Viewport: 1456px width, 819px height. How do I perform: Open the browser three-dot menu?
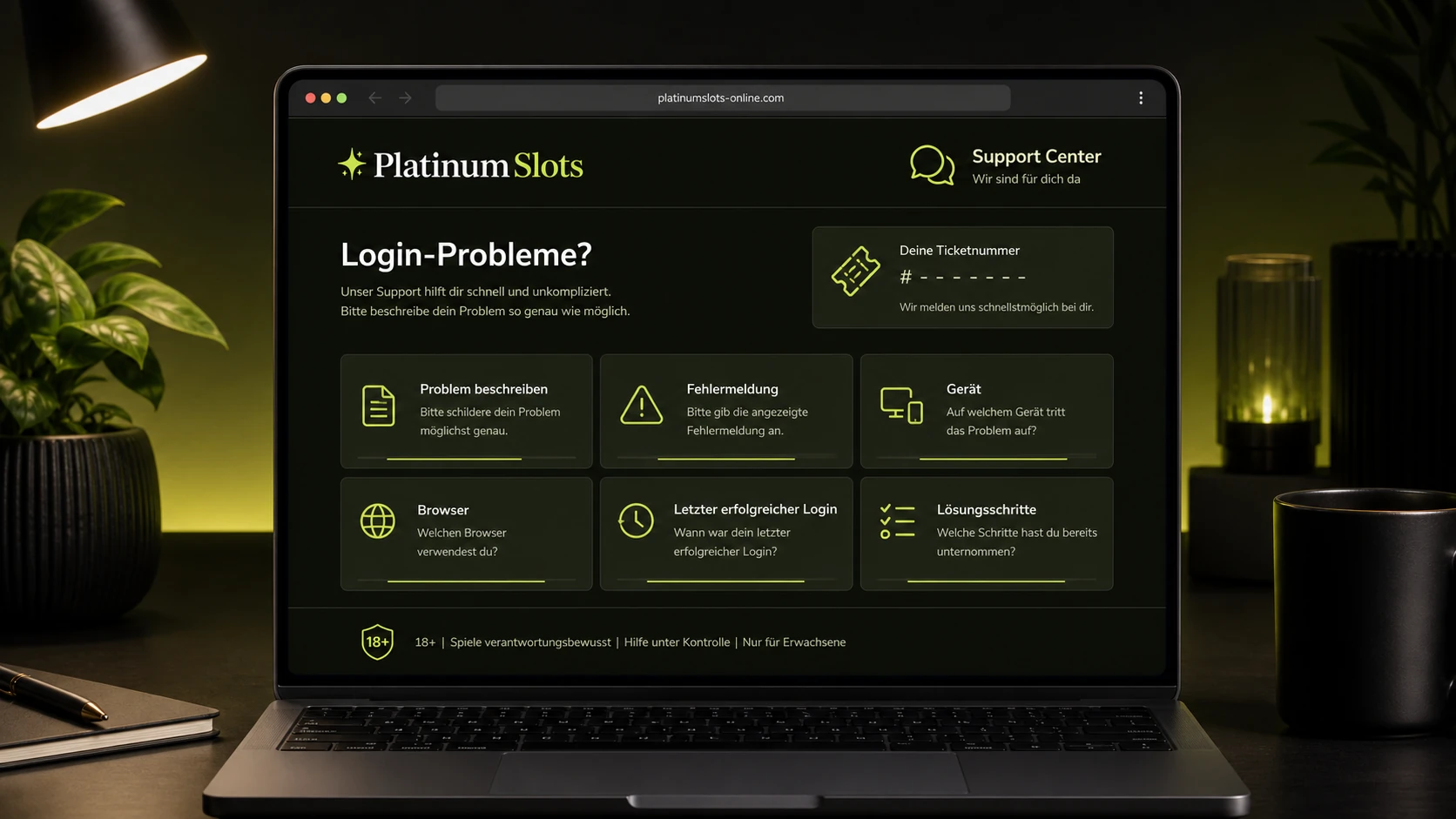[1141, 98]
